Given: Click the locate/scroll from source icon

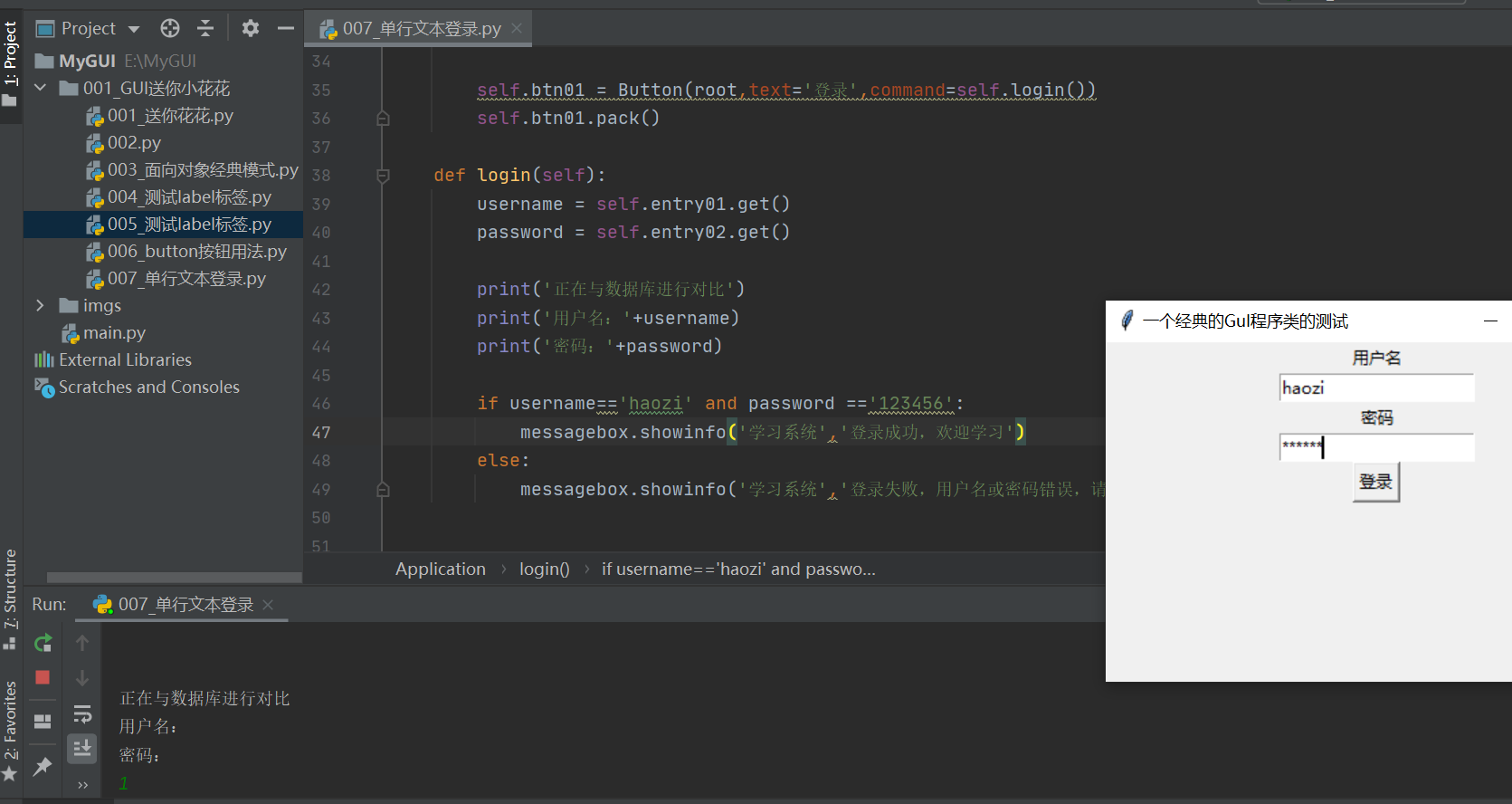Looking at the screenshot, I should [170, 28].
